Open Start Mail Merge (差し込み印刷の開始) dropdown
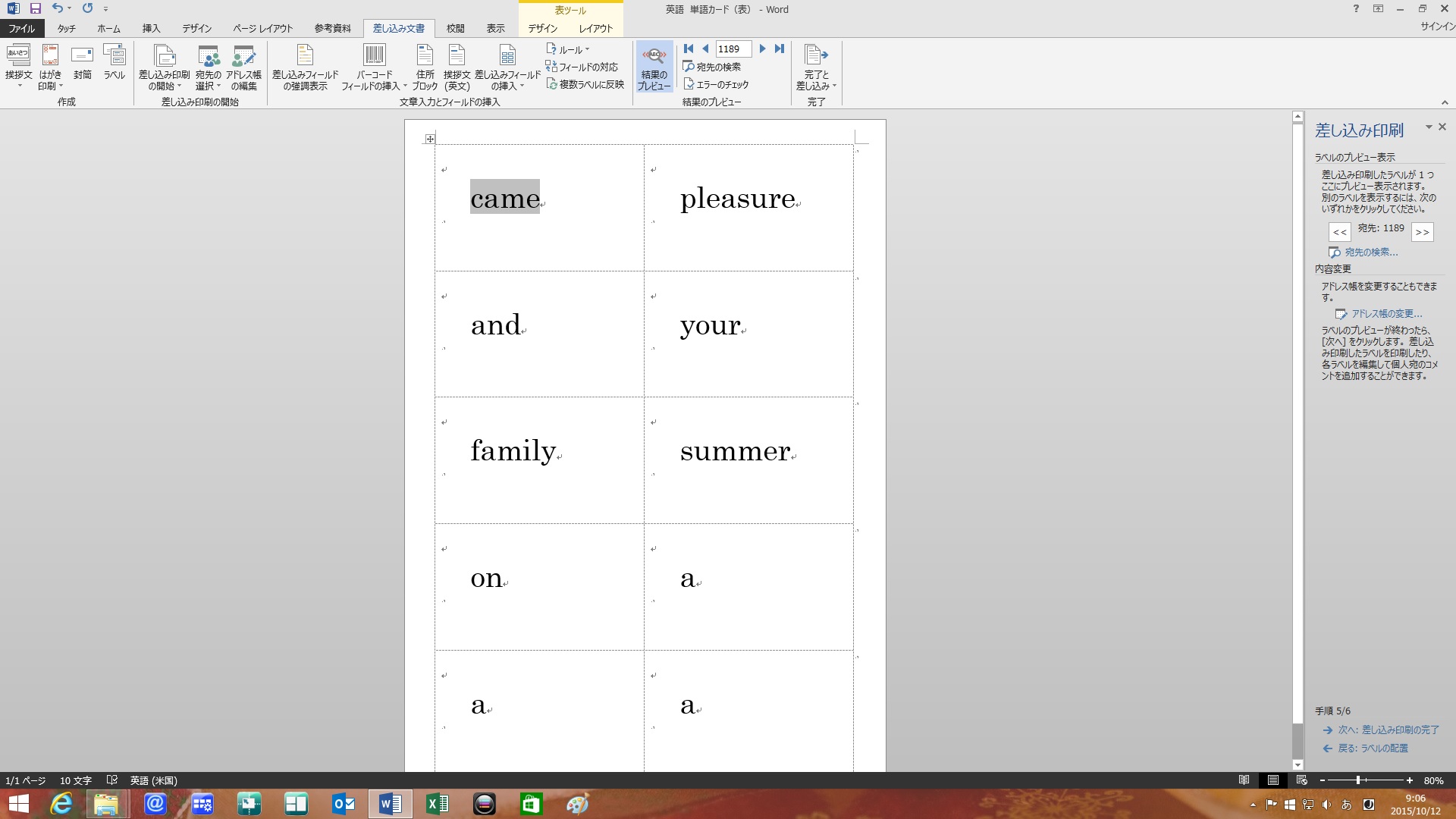 pos(164,68)
